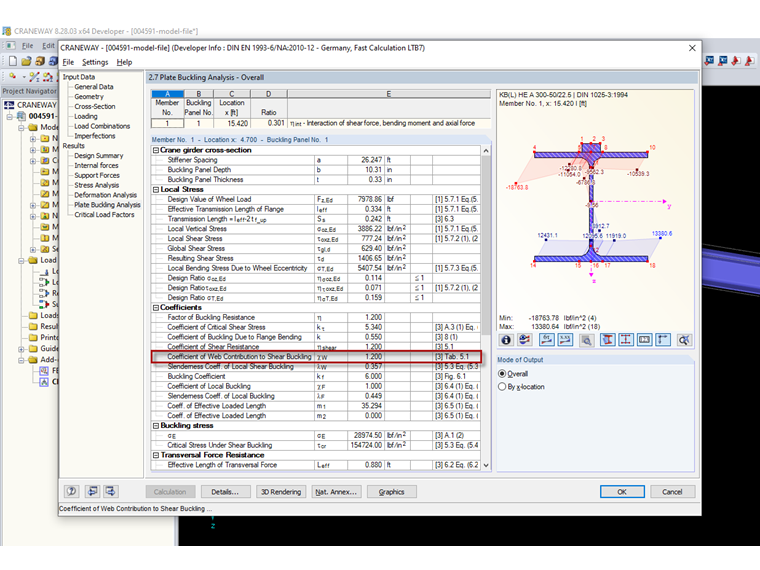Viewport: 760px width, 570px height.
Task: Collapse the Local Stress group
Action: [x=156, y=190]
